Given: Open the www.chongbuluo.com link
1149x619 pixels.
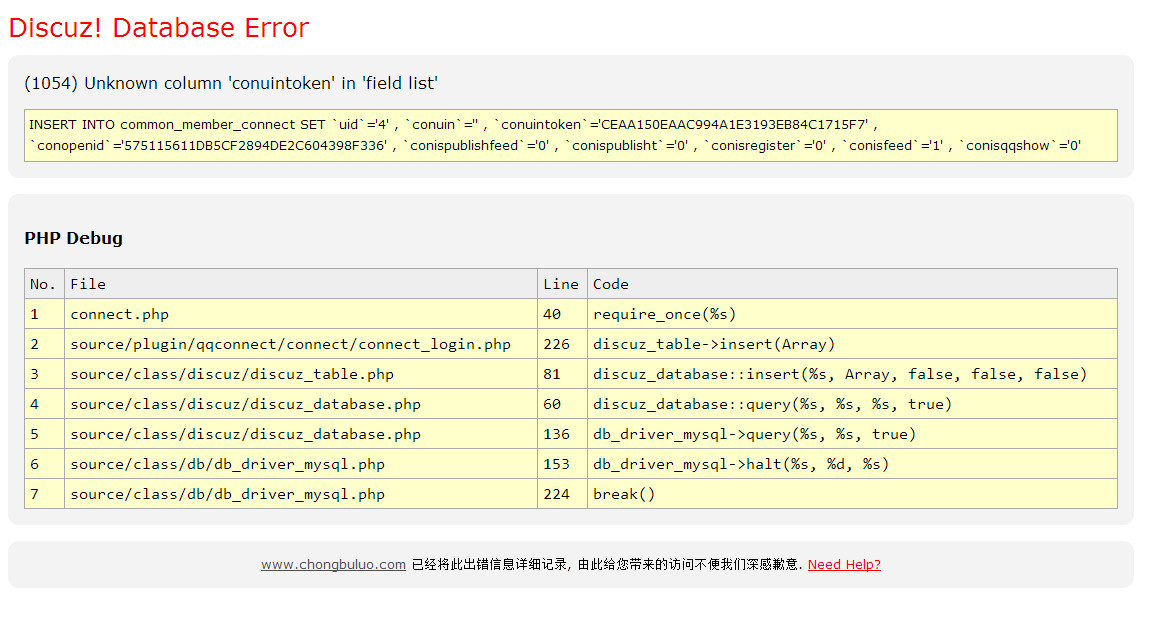Looking at the screenshot, I should coord(333,565).
